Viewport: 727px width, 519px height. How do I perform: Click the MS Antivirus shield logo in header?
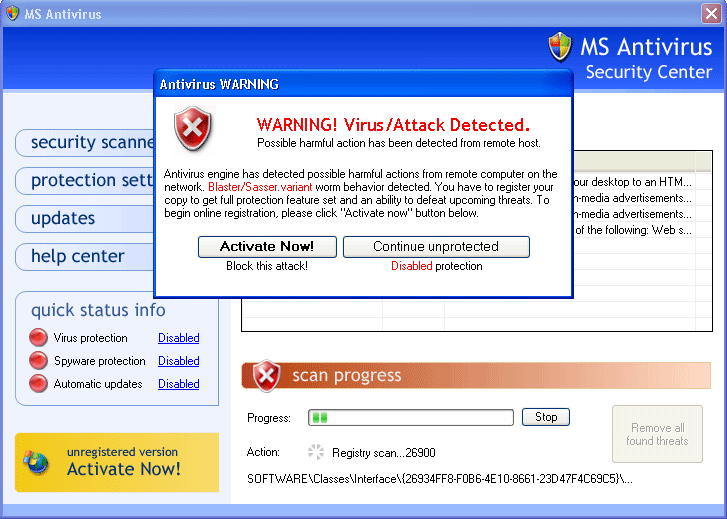(560, 47)
